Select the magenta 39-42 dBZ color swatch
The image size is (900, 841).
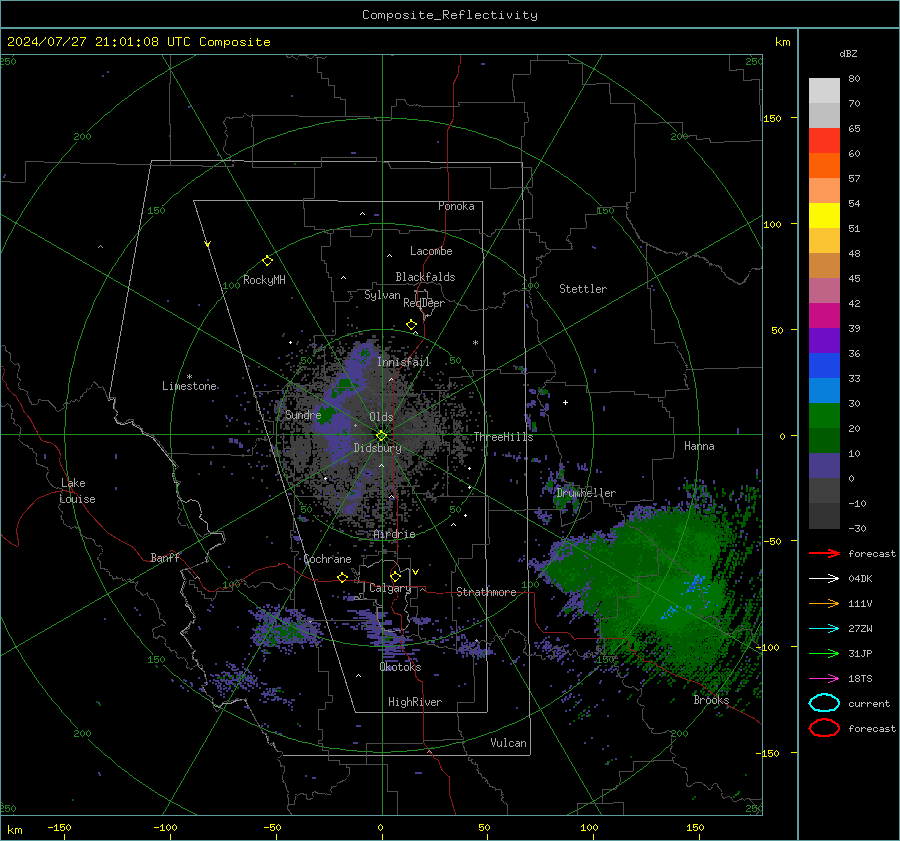coord(824,316)
